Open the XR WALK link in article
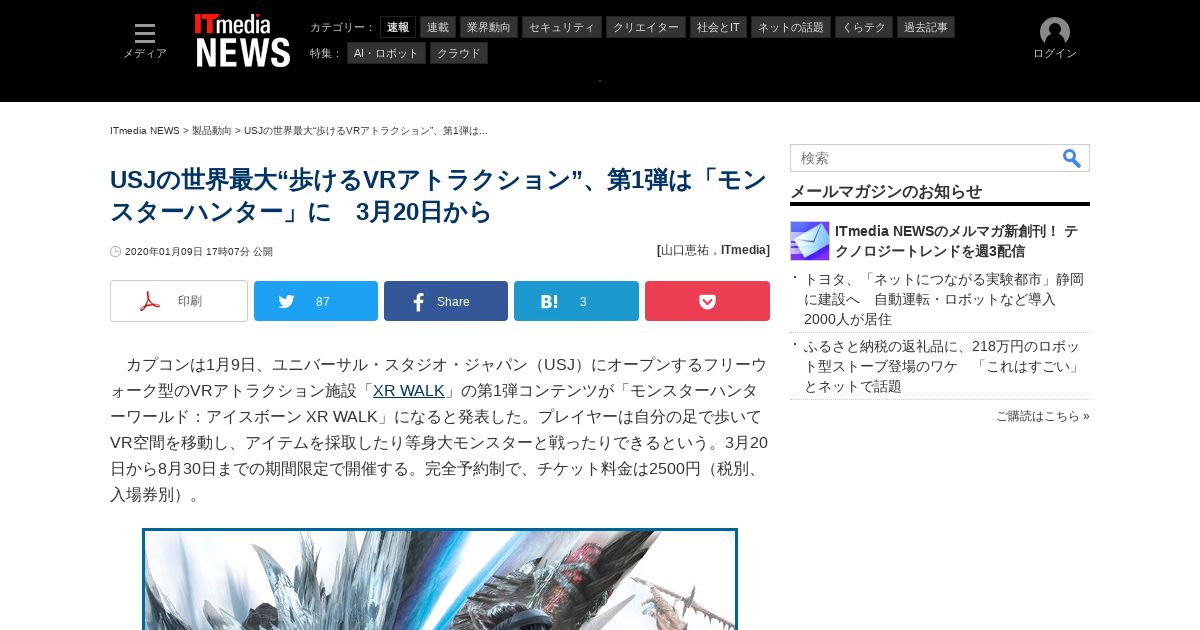The width and height of the screenshot is (1200, 630). click(409, 391)
